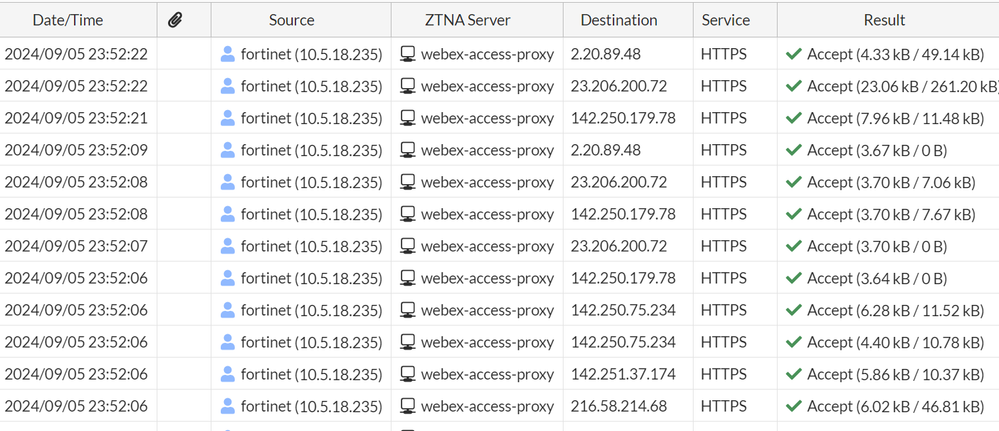Click green checkmark beside Accept (23.06 kB / 261.20 kB)
Image resolution: width=999 pixels, height=431 pixels.
(x=795, y=86)
